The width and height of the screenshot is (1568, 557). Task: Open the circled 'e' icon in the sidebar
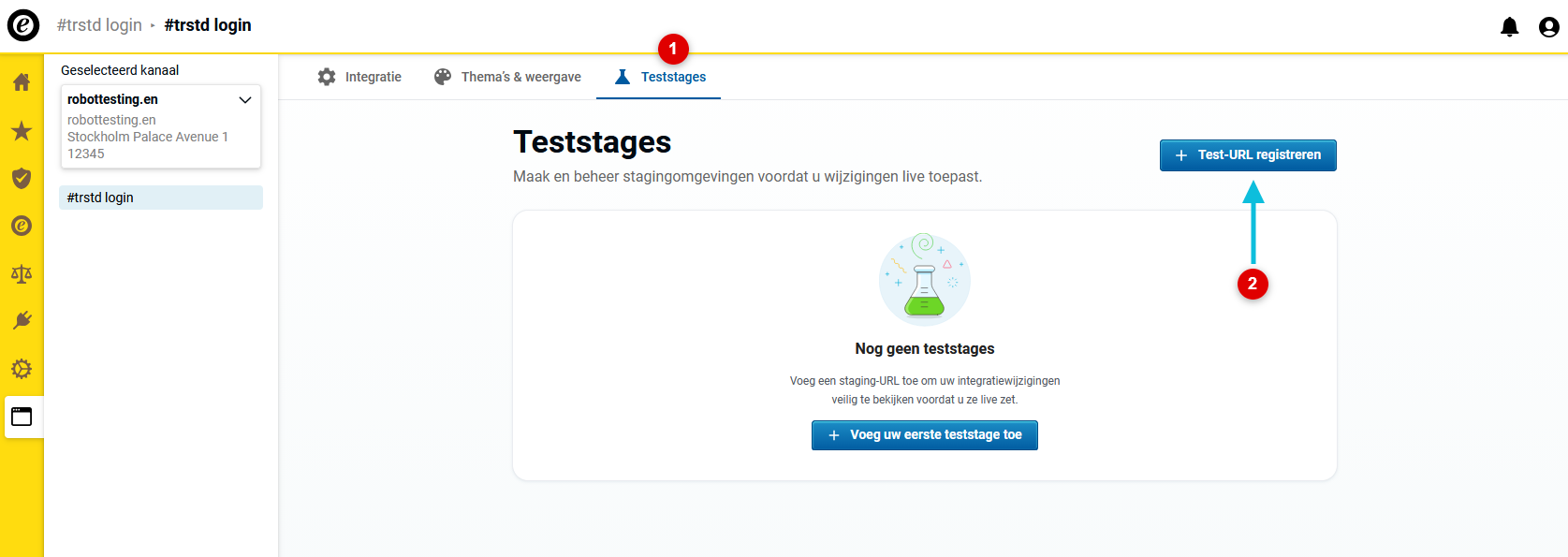22,226
